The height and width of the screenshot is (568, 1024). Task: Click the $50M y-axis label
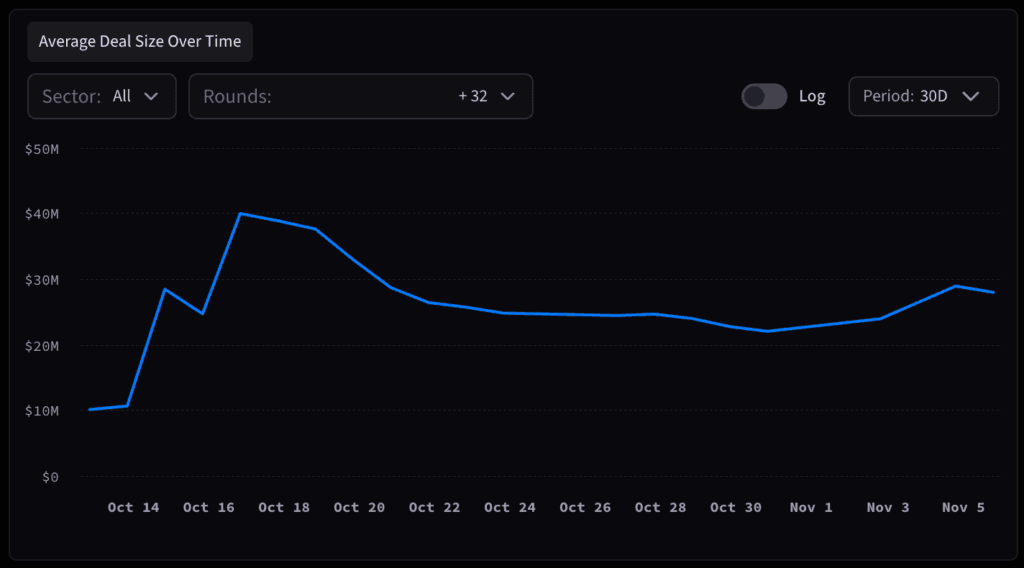42,149
